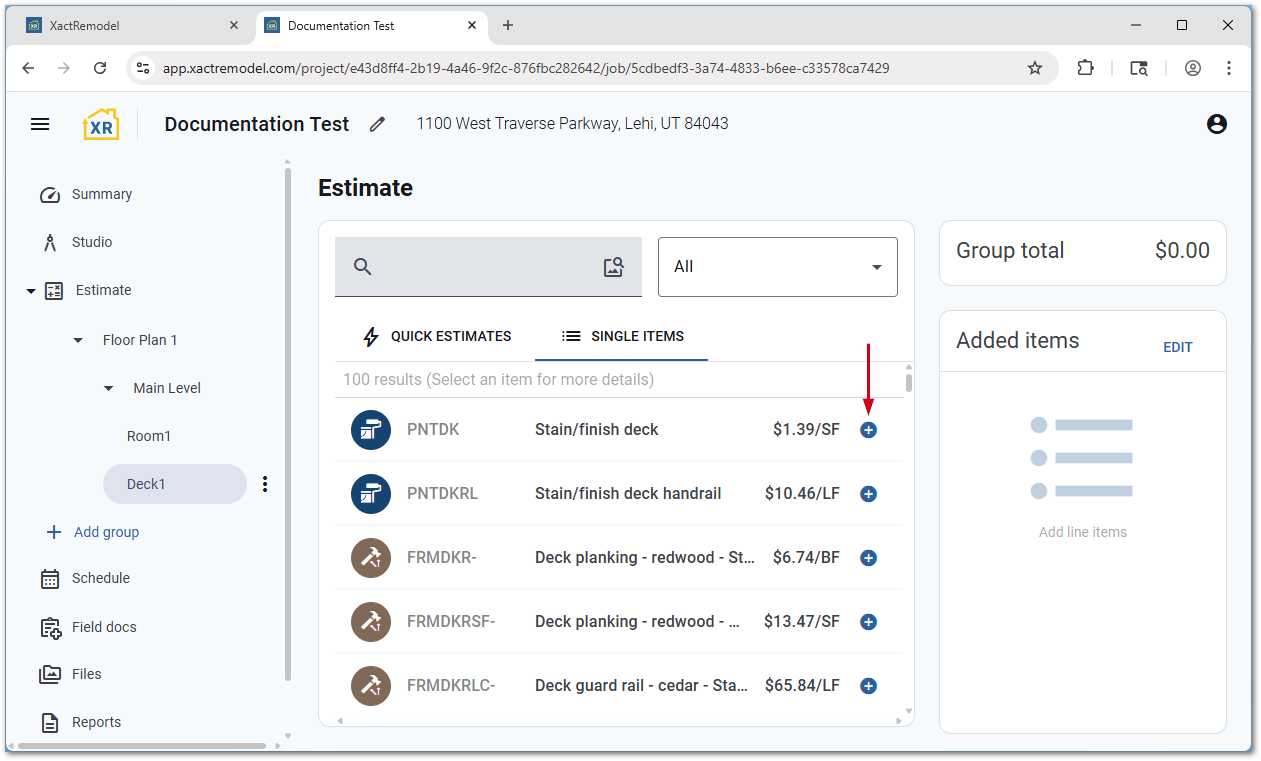1261x761 pixels.
Task: Click the image search icon in the search bar
Action: click(x=613, y=266)
